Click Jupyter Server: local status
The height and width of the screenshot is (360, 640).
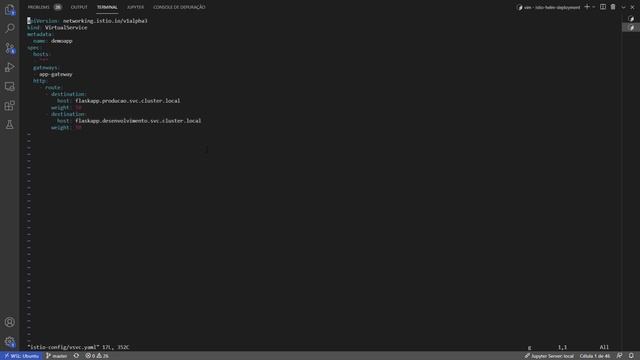549,356
